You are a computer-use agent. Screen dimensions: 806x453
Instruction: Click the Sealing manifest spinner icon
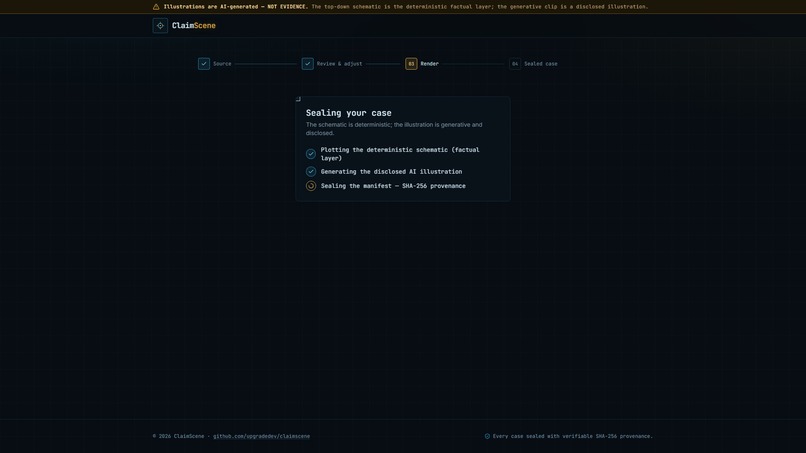[x=310, y=186]
